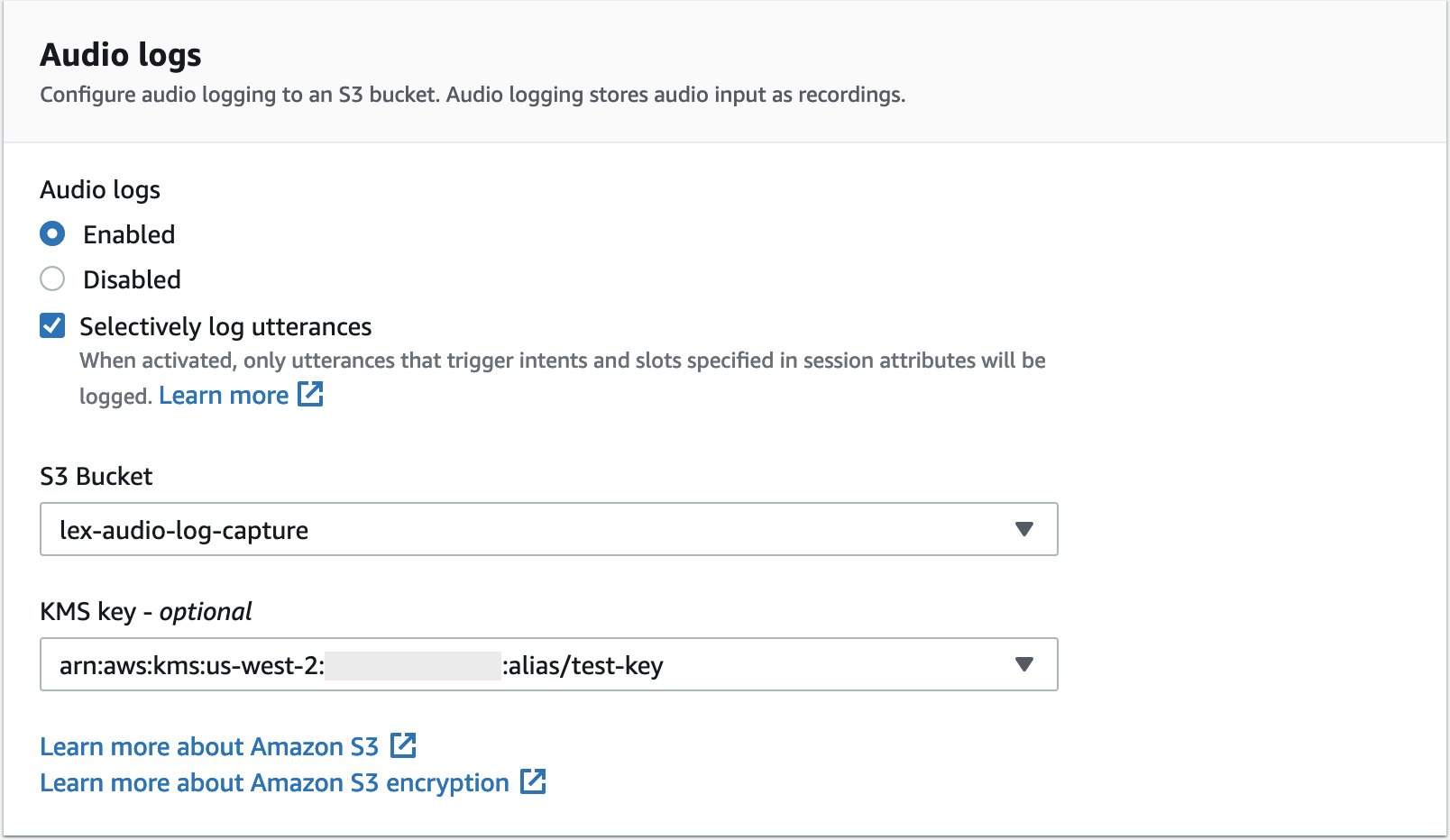Click the bold 'Audio logs' panel heading
The image size is (1450, 840).
pyautogui.click(x=121, y=55)
